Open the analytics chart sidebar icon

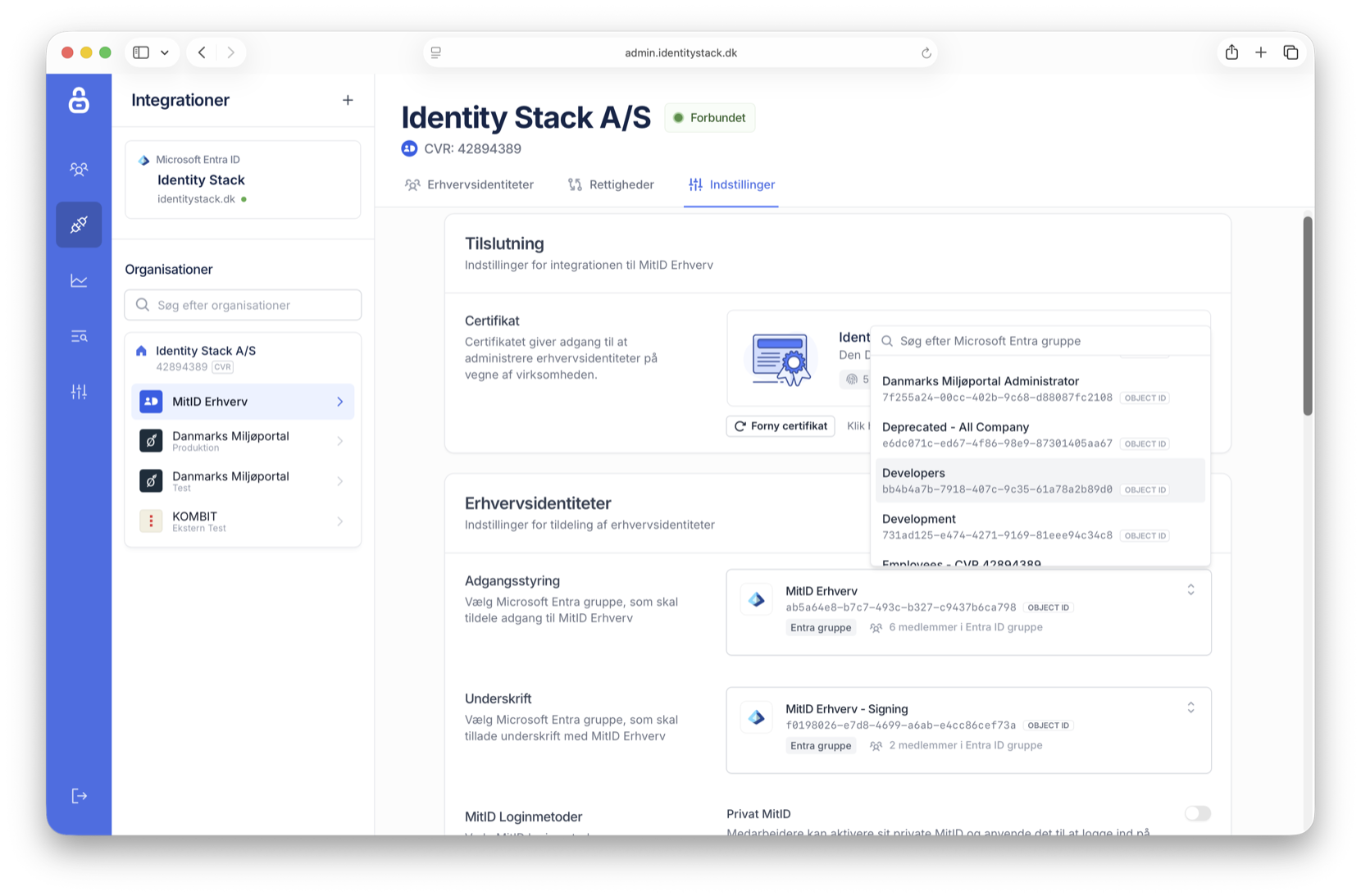pyautogui.click(x=79, y=280)
